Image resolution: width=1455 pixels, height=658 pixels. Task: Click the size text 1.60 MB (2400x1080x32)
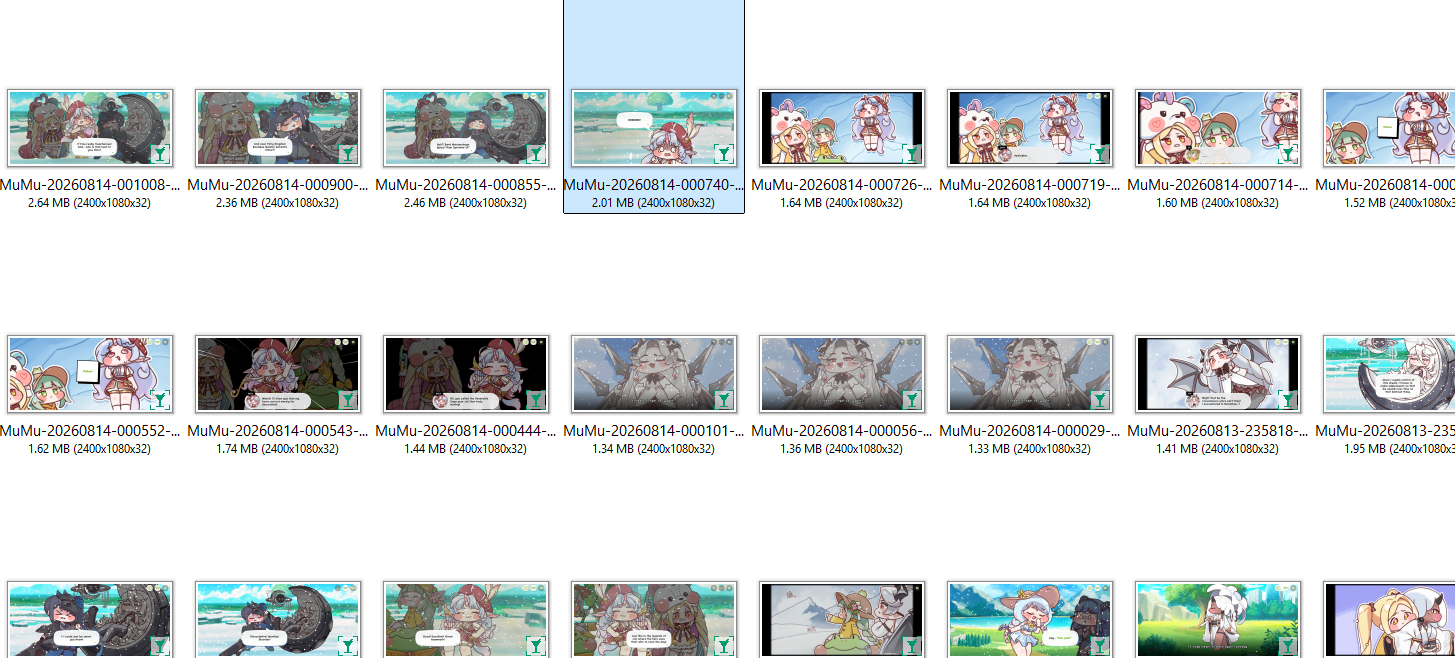[1218, 203]
